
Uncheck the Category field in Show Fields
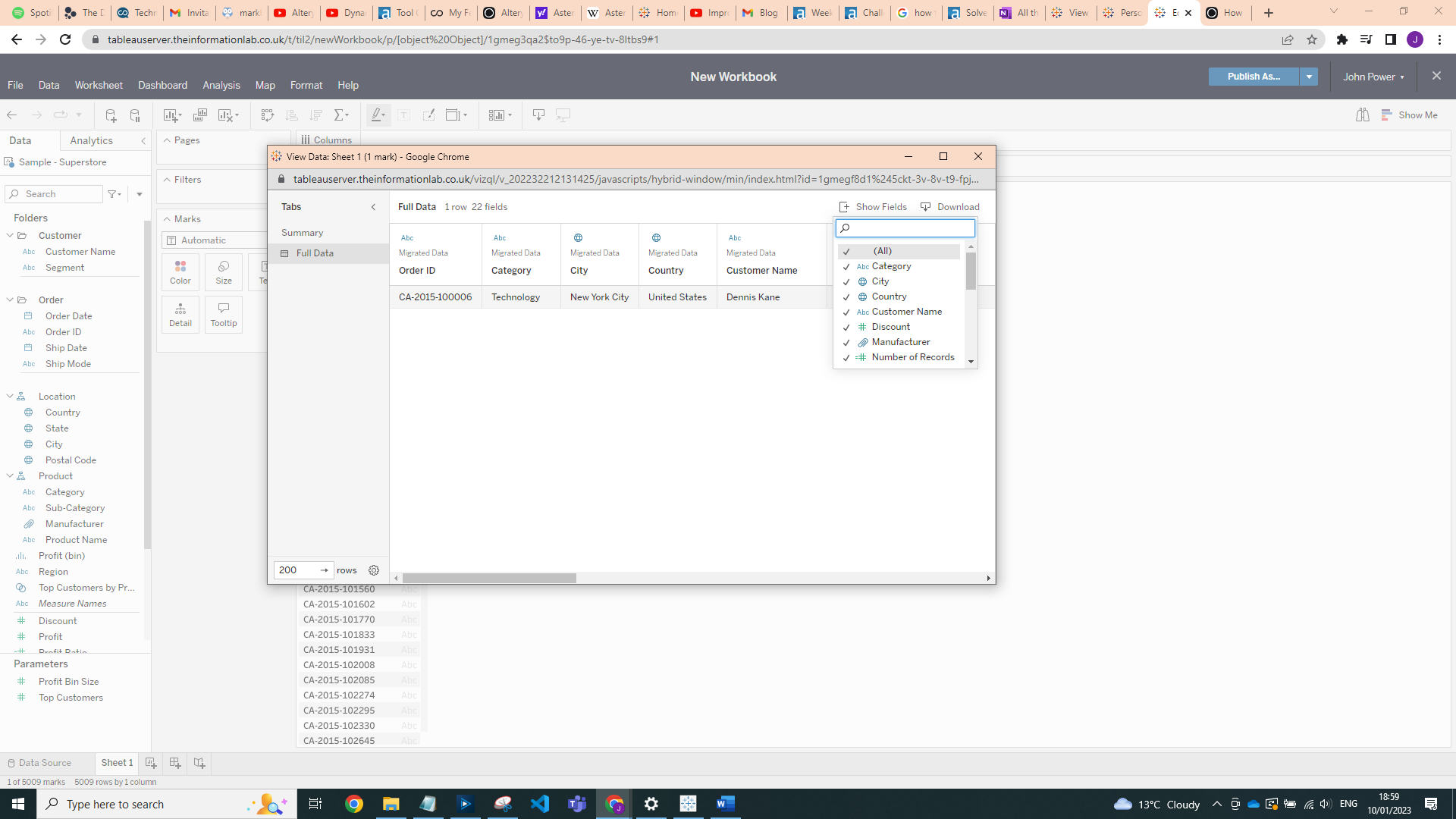coord(846,267)
